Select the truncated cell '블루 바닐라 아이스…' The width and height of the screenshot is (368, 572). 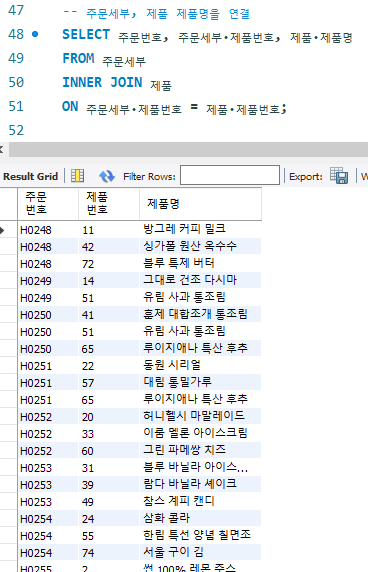pyautogui.click(x=200, y=467)
